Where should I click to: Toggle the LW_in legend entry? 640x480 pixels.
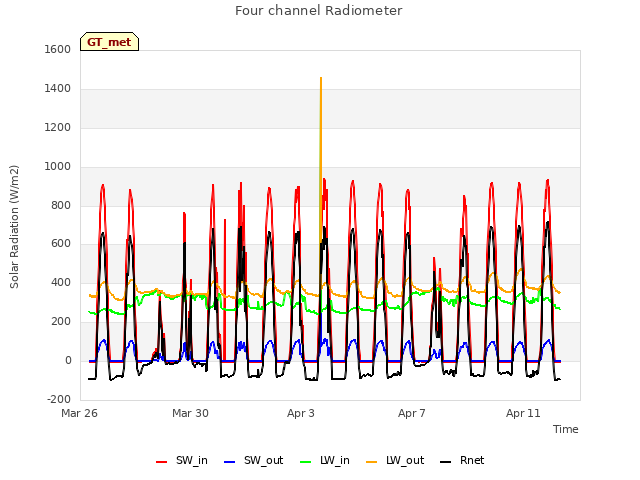pyautogui.click(x=325, y=460)
